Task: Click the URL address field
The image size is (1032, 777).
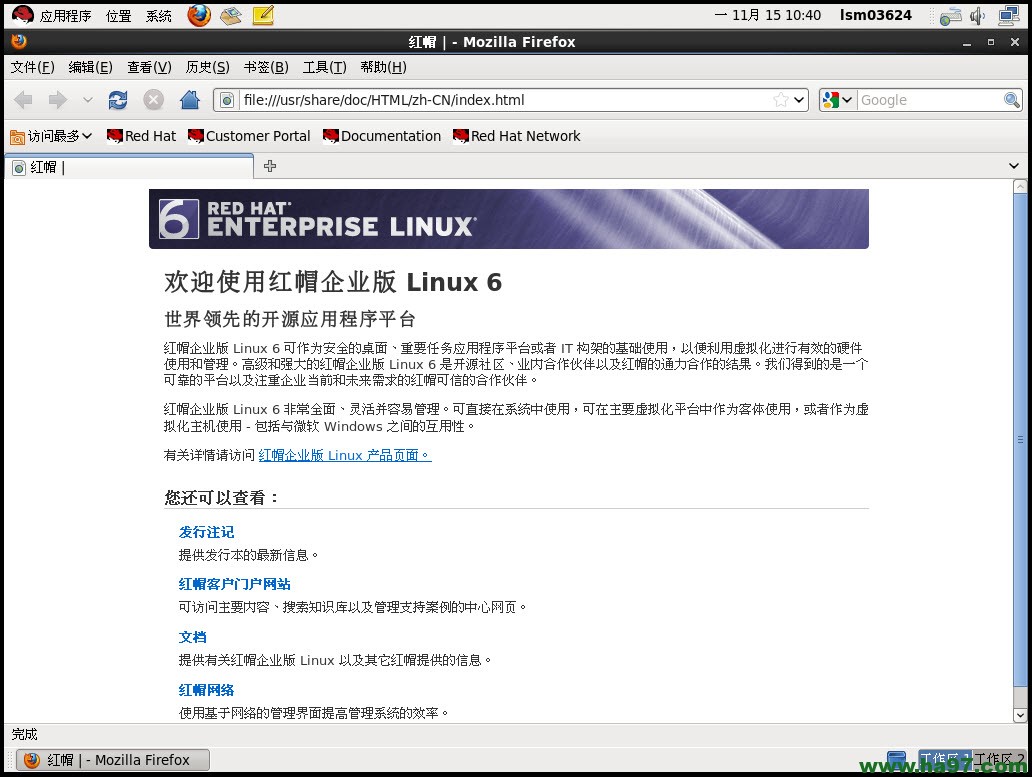Action: point(504,100)
